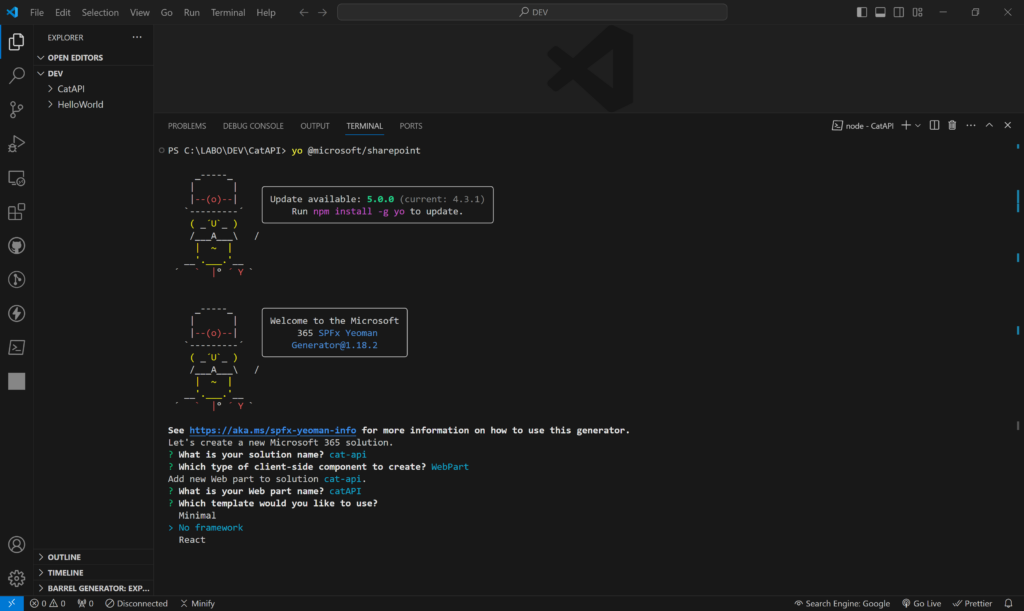This screenshot has height=611, width=1024.
Task: Click the node - CatAPI terminal label
Action: (x=863, y=125)
